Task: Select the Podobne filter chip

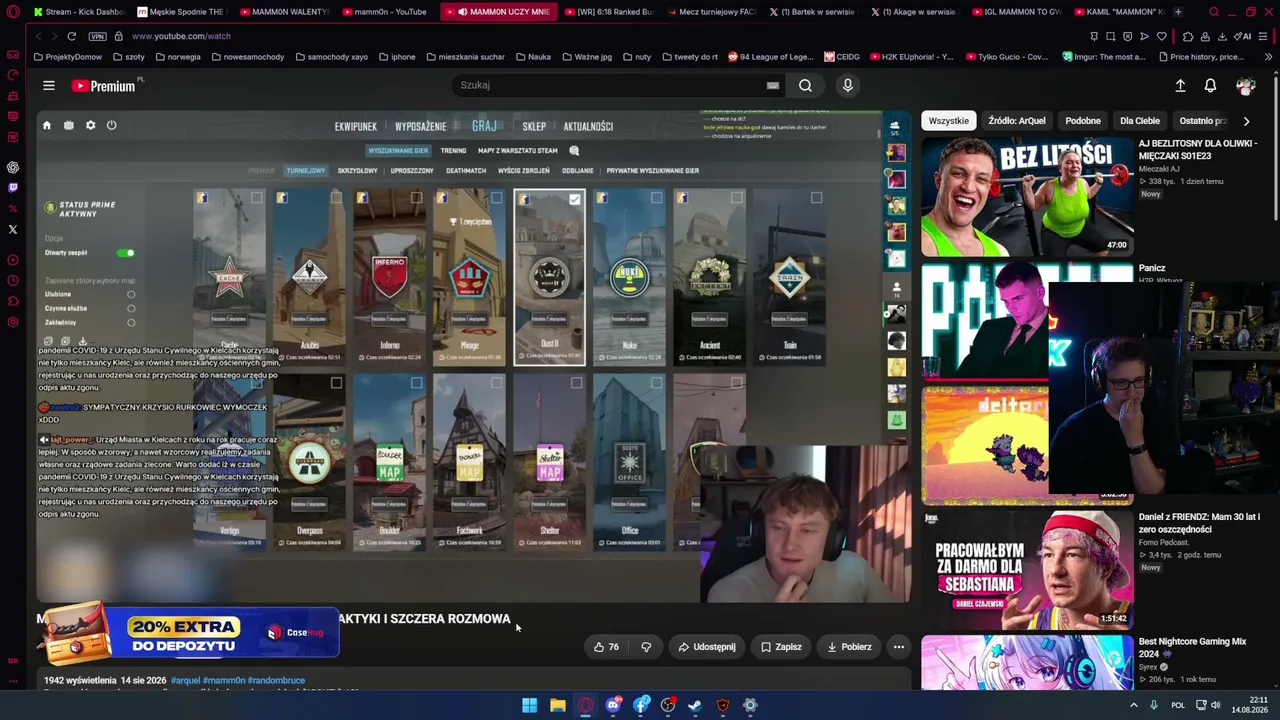Action: 1083,121
